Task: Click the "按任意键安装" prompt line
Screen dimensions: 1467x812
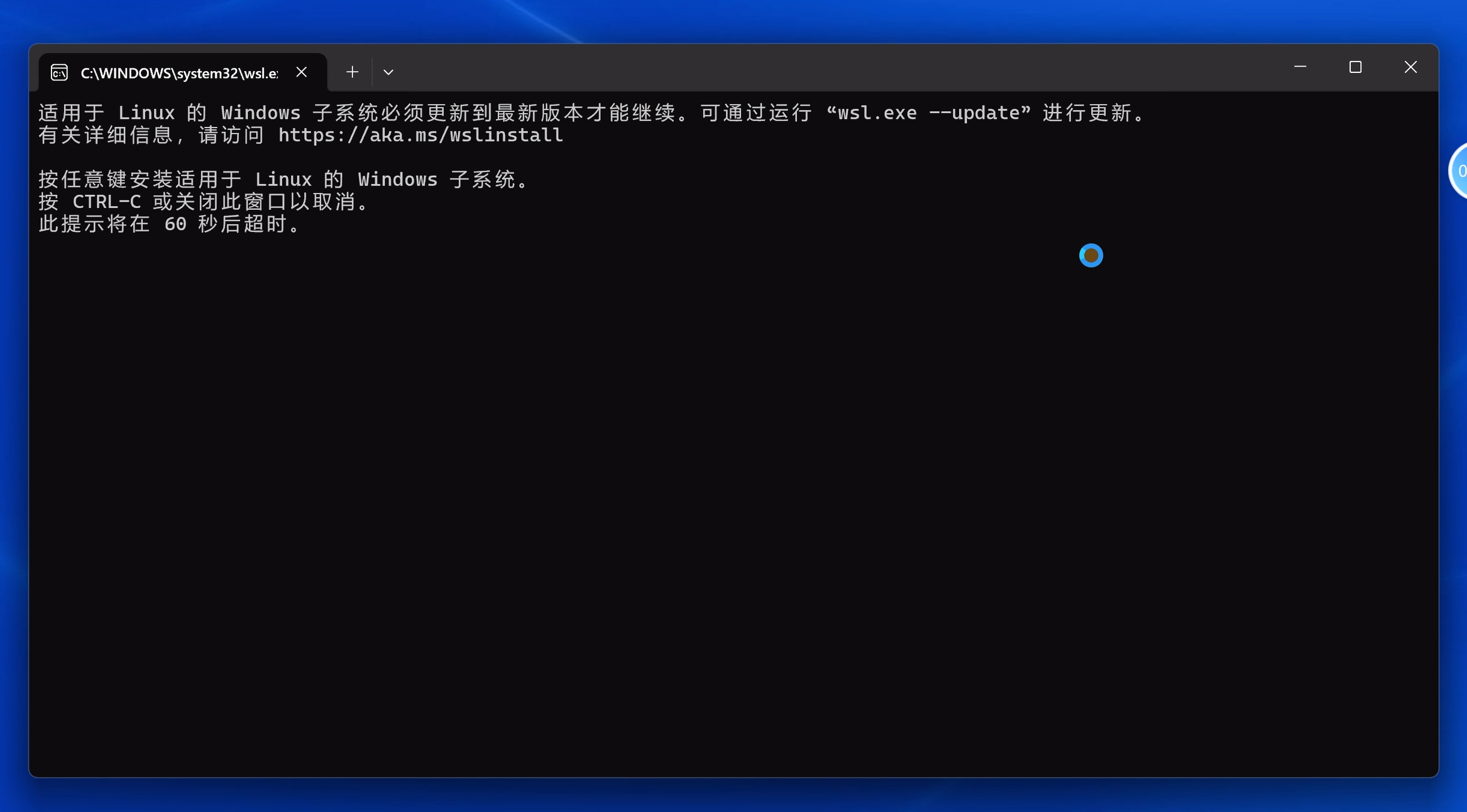Action: pos(106,180)
